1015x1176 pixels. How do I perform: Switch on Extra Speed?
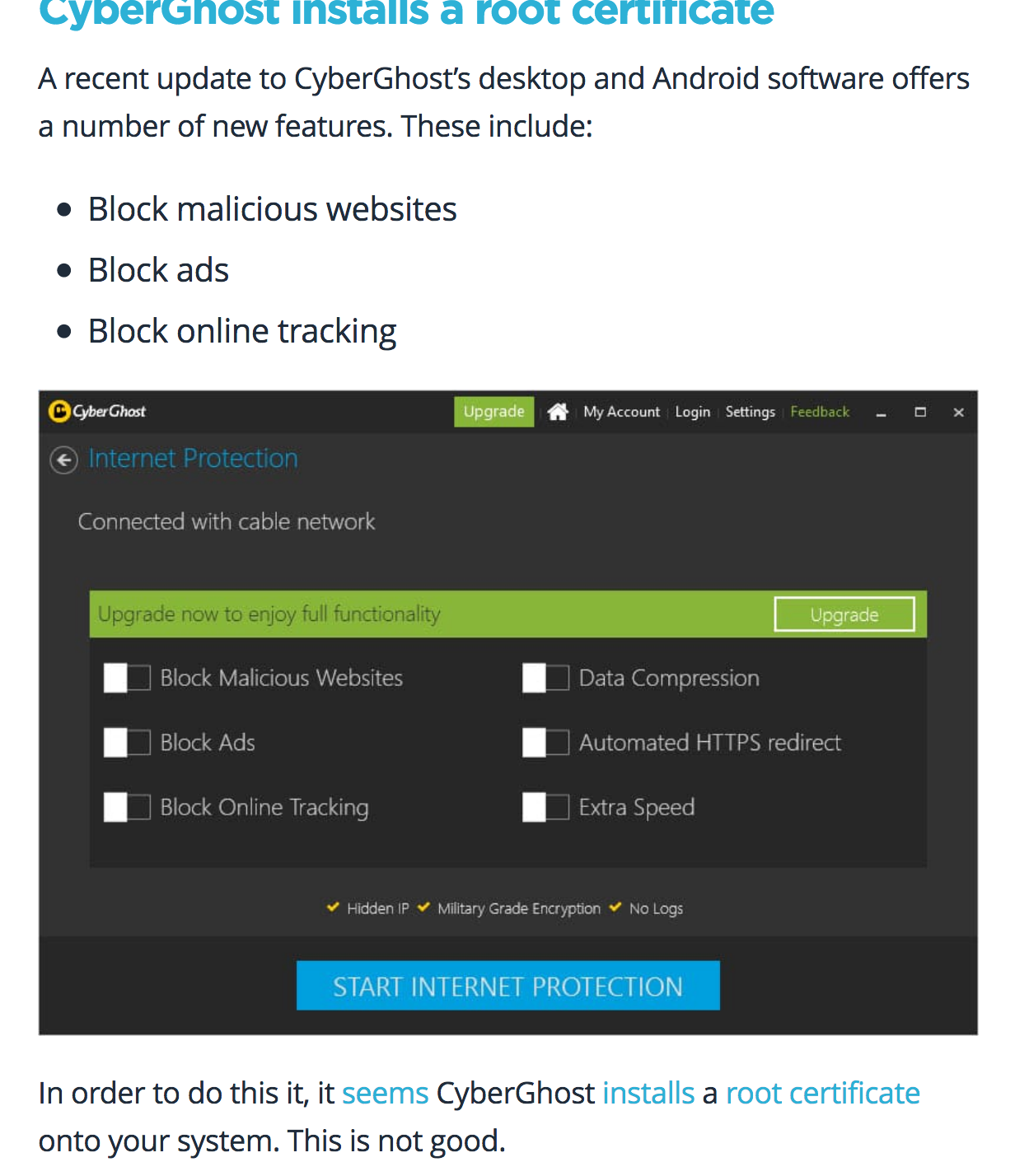[545, 807]
